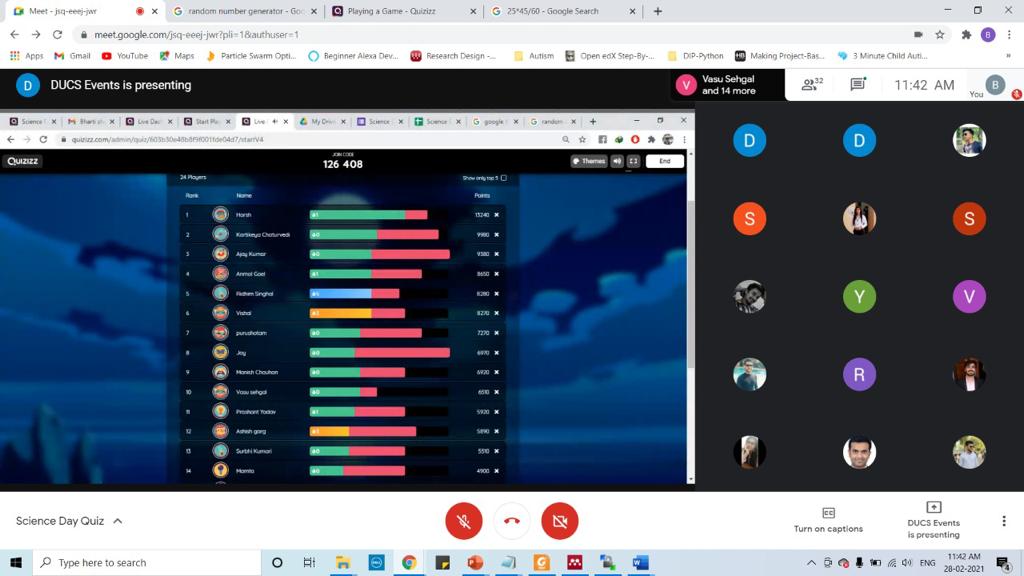Open the Meet chat panel
This screenshot has height=576, width=1024.
[x=857, y=85]
